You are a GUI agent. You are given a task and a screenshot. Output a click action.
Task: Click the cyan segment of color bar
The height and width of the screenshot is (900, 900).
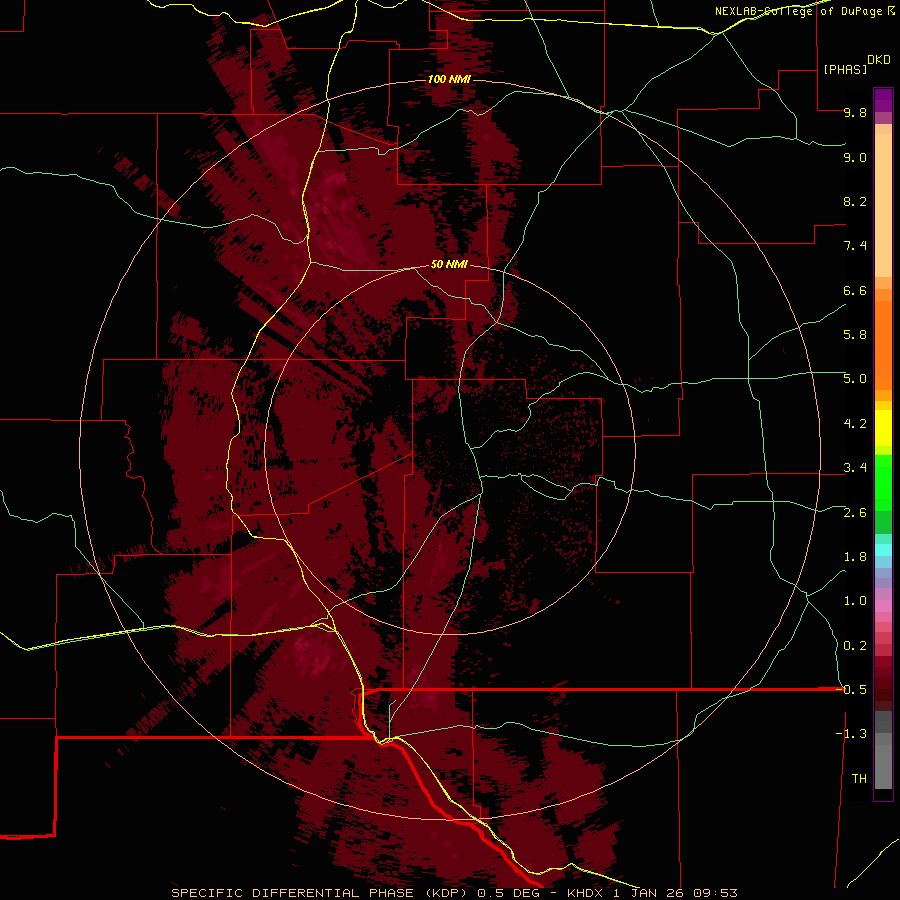[x=883, y=550]
